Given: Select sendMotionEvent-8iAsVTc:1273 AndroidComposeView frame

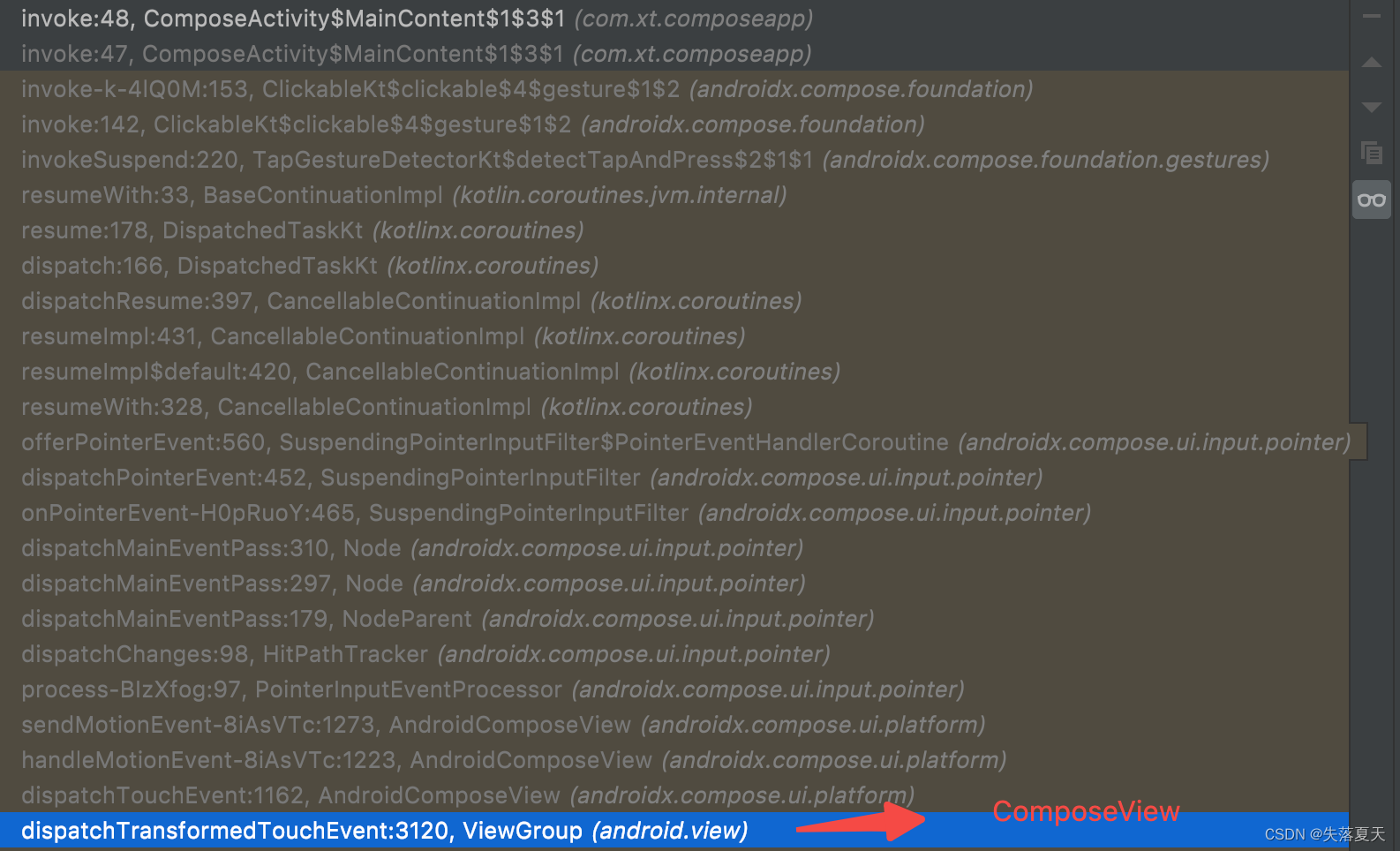Looking at the screenshot, I should click(674, 724).
